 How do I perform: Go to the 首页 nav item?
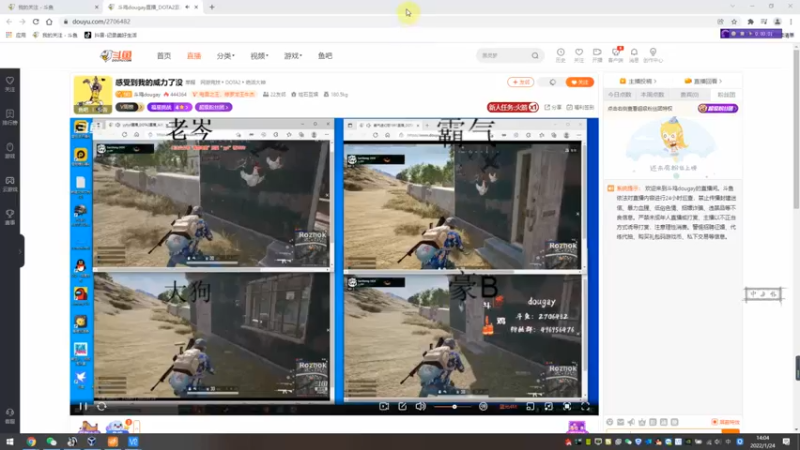pos(164,56)
